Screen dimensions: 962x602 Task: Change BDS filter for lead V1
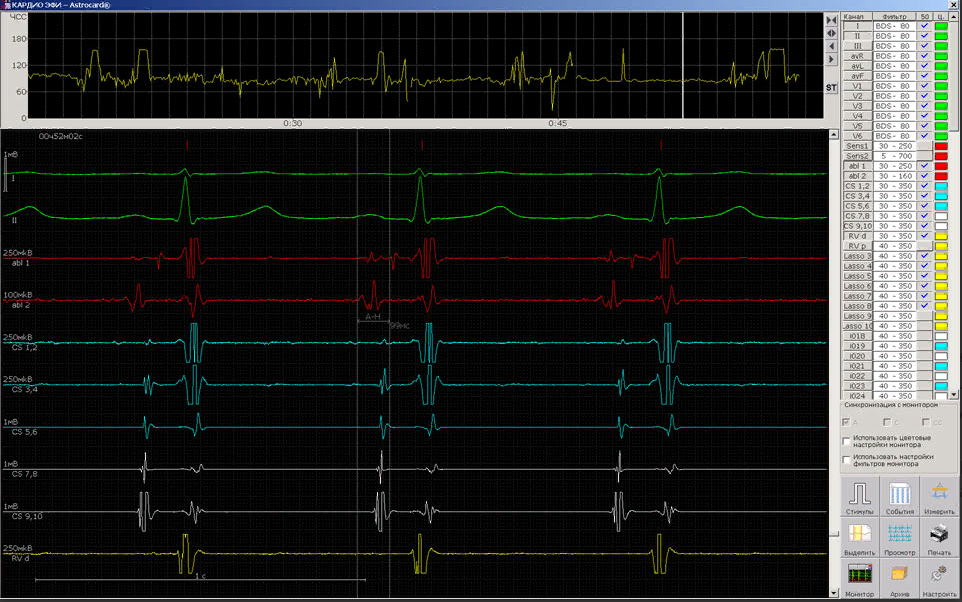pyautogui.click(x=893, y=86)
